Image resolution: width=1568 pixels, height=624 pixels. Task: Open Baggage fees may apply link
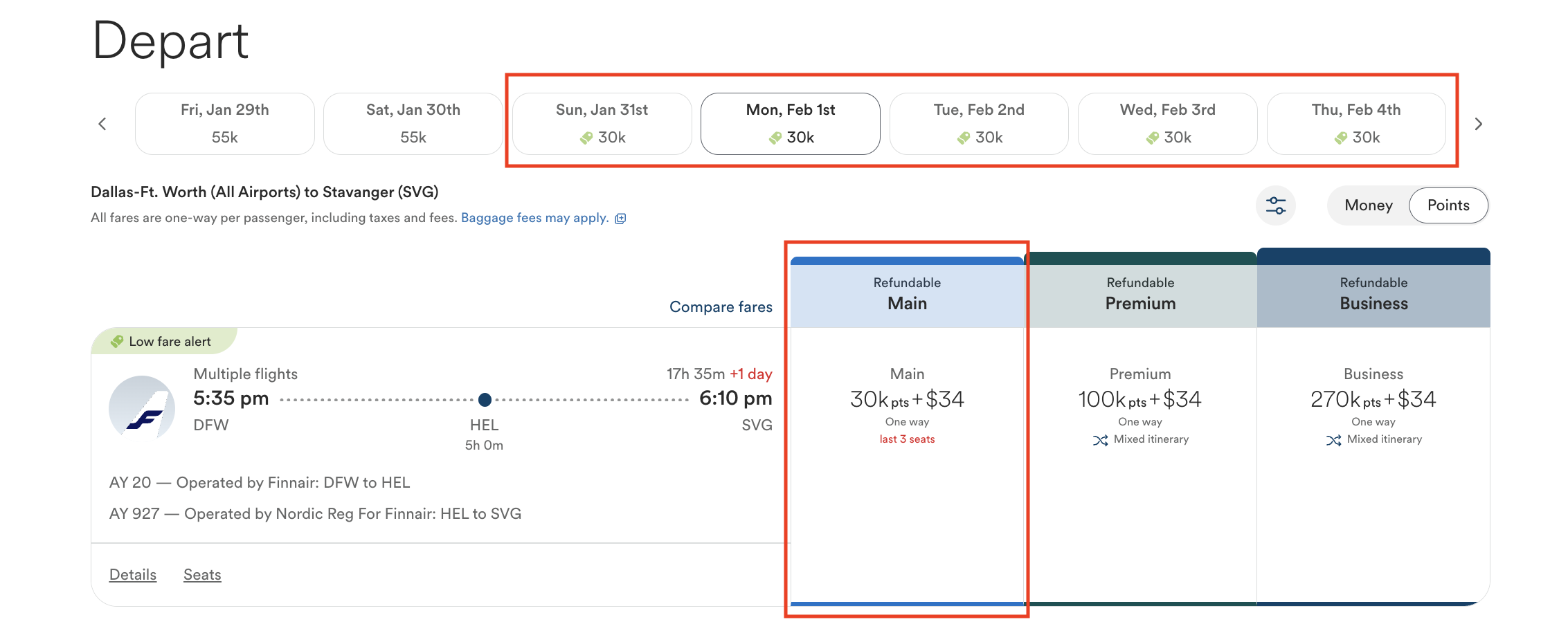click(535, 218)
